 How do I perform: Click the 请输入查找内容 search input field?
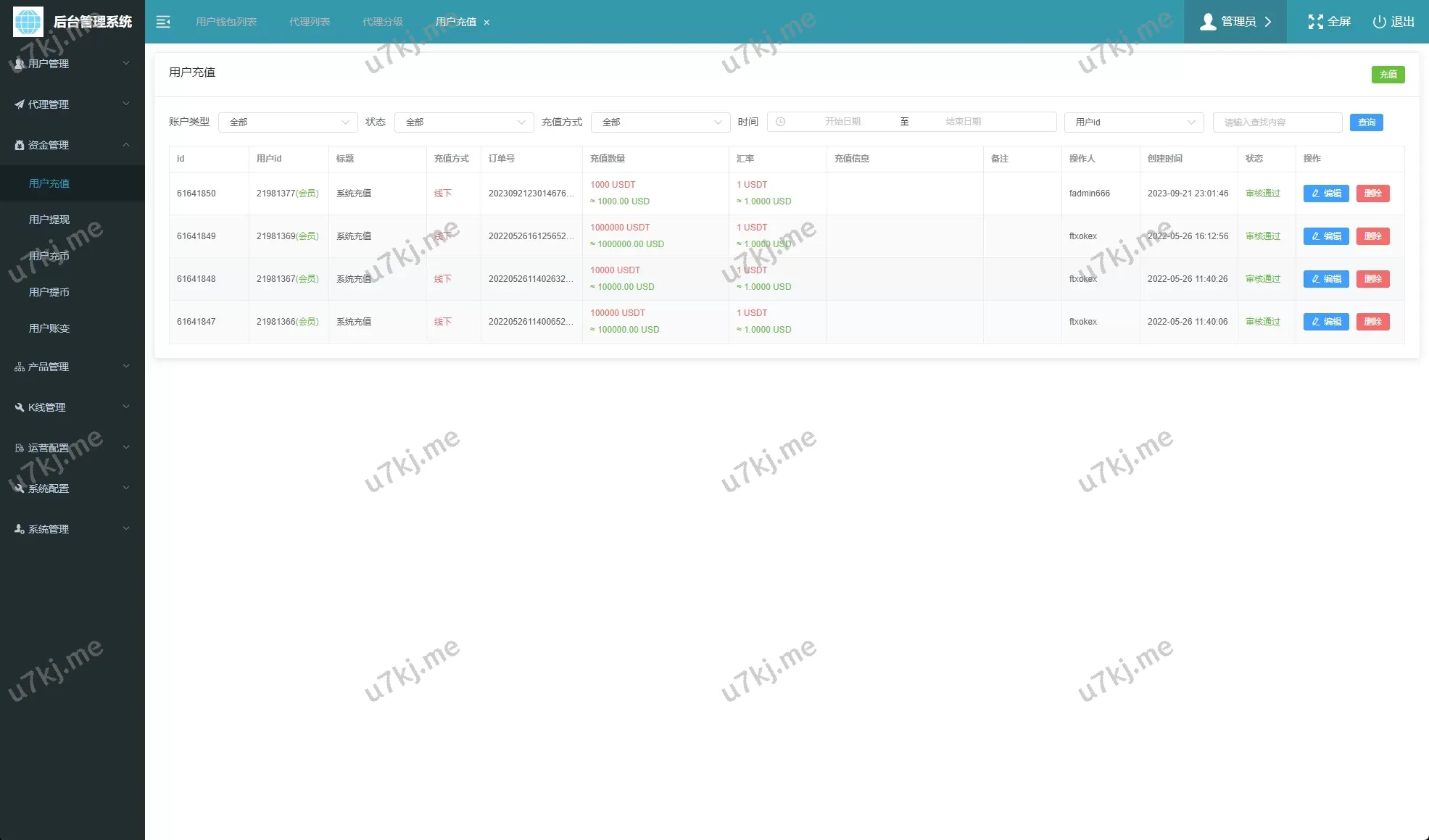tap(1277, 122)
